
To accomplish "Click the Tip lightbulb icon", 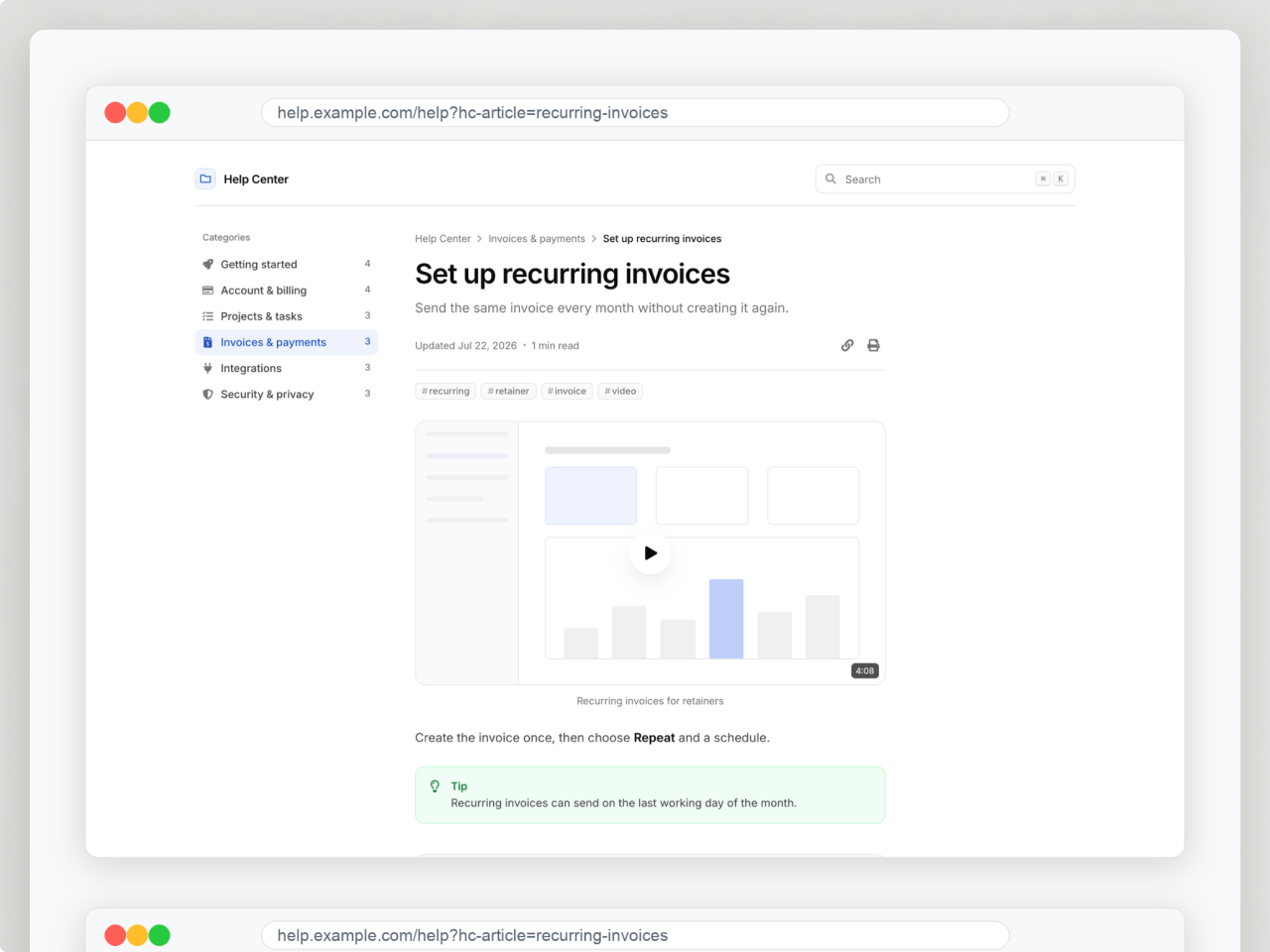I will coord(435,786).
